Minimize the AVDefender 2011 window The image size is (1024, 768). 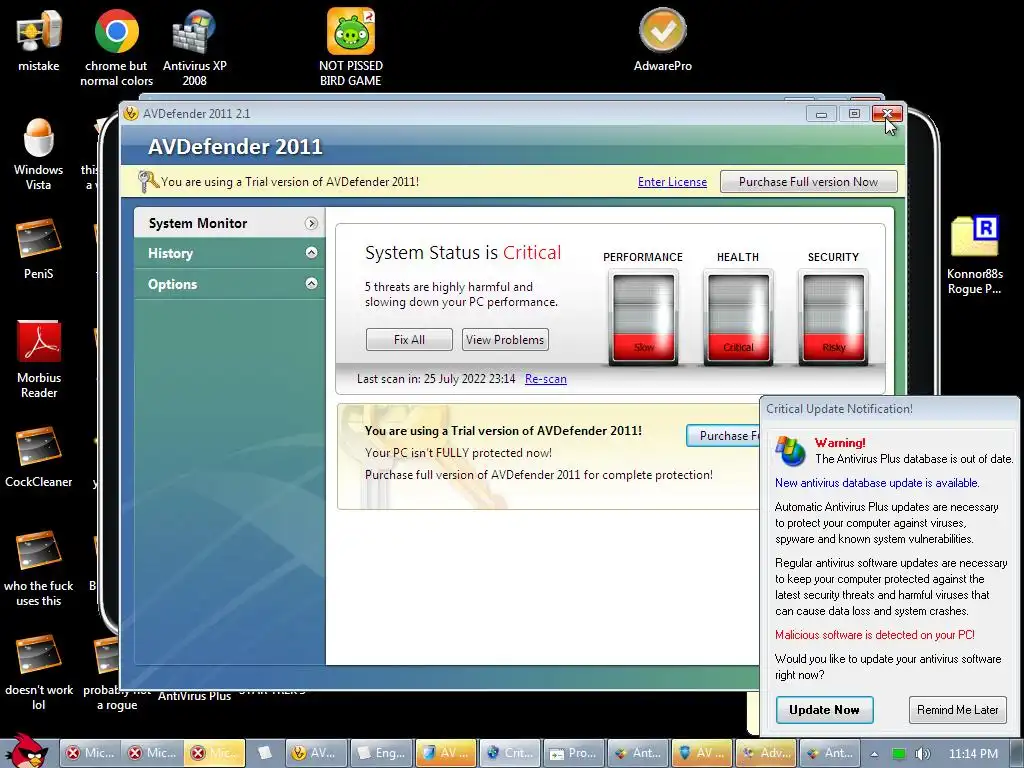[821, 114]
